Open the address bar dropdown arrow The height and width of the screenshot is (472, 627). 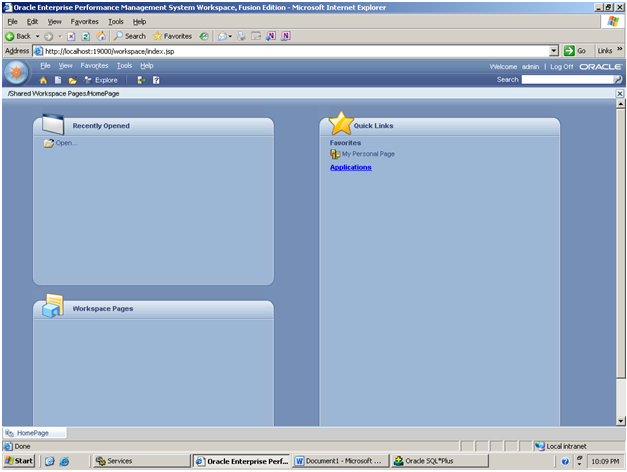pyautogui.click(x=554, y=51)
